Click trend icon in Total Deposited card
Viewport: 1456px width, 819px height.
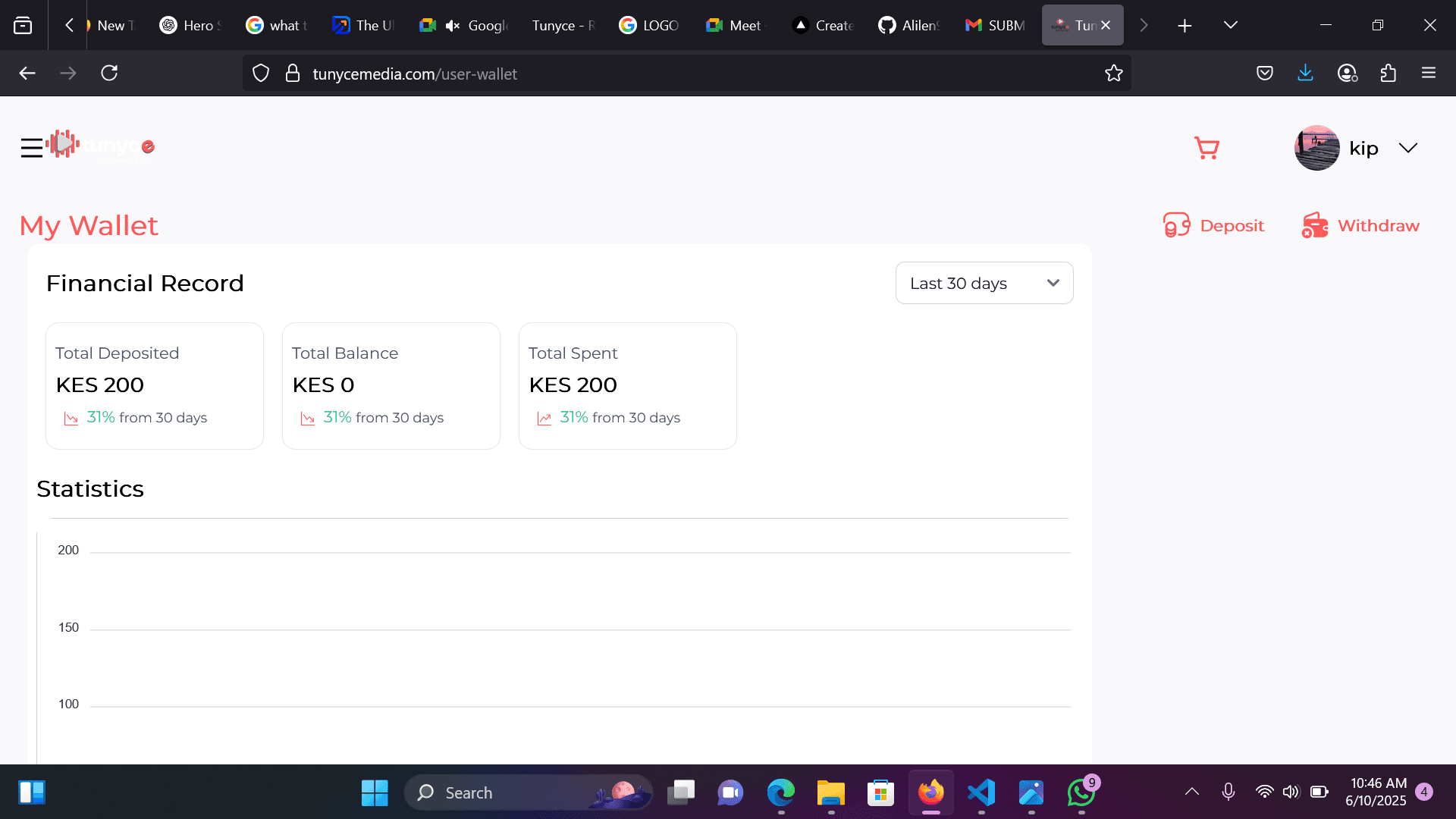[71, 419]
